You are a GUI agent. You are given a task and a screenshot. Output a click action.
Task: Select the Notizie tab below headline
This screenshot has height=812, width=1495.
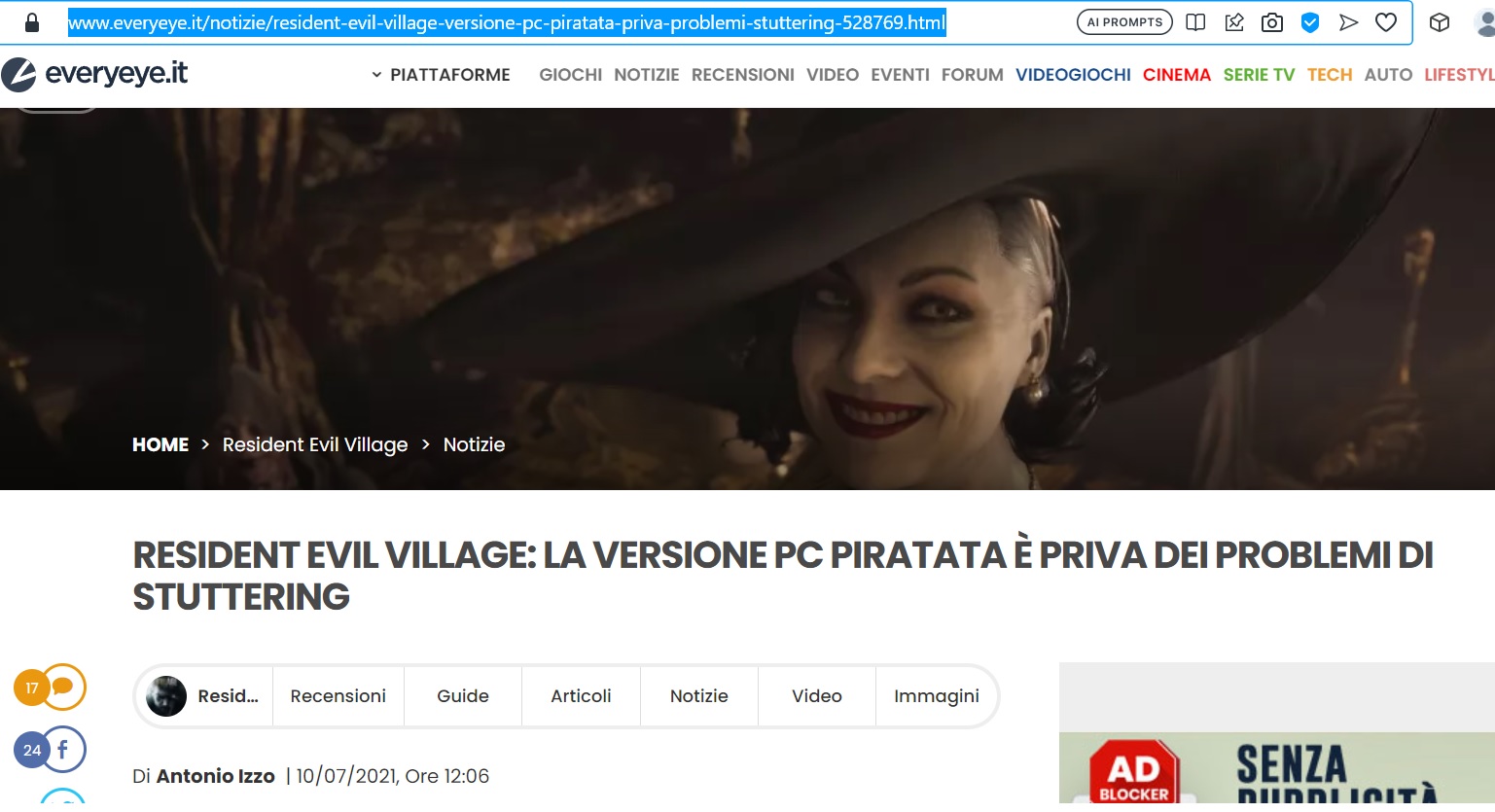click(x=699, y=696)
